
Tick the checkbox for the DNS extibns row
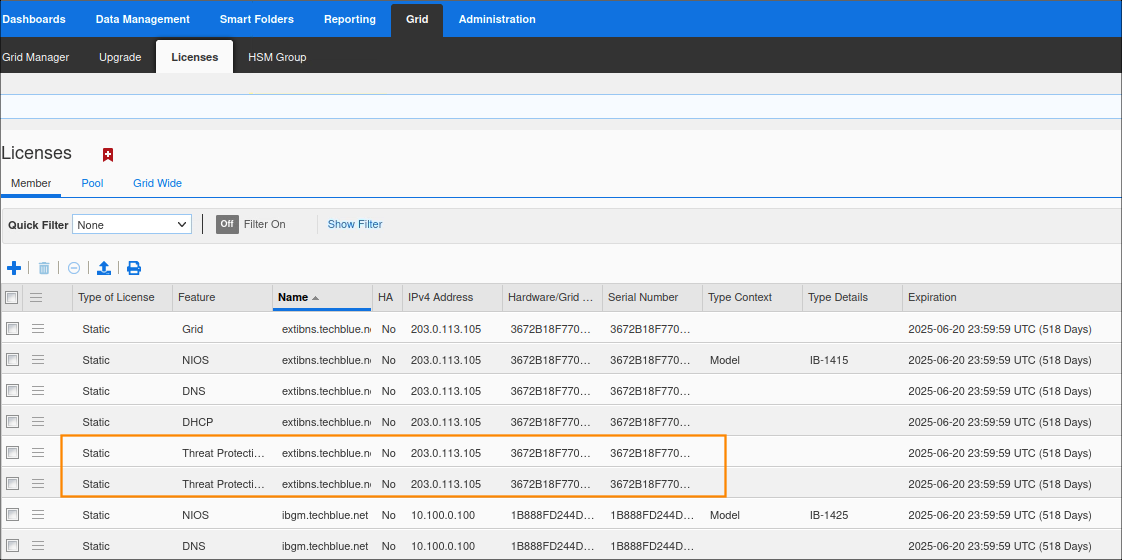[x=12, y=391]
